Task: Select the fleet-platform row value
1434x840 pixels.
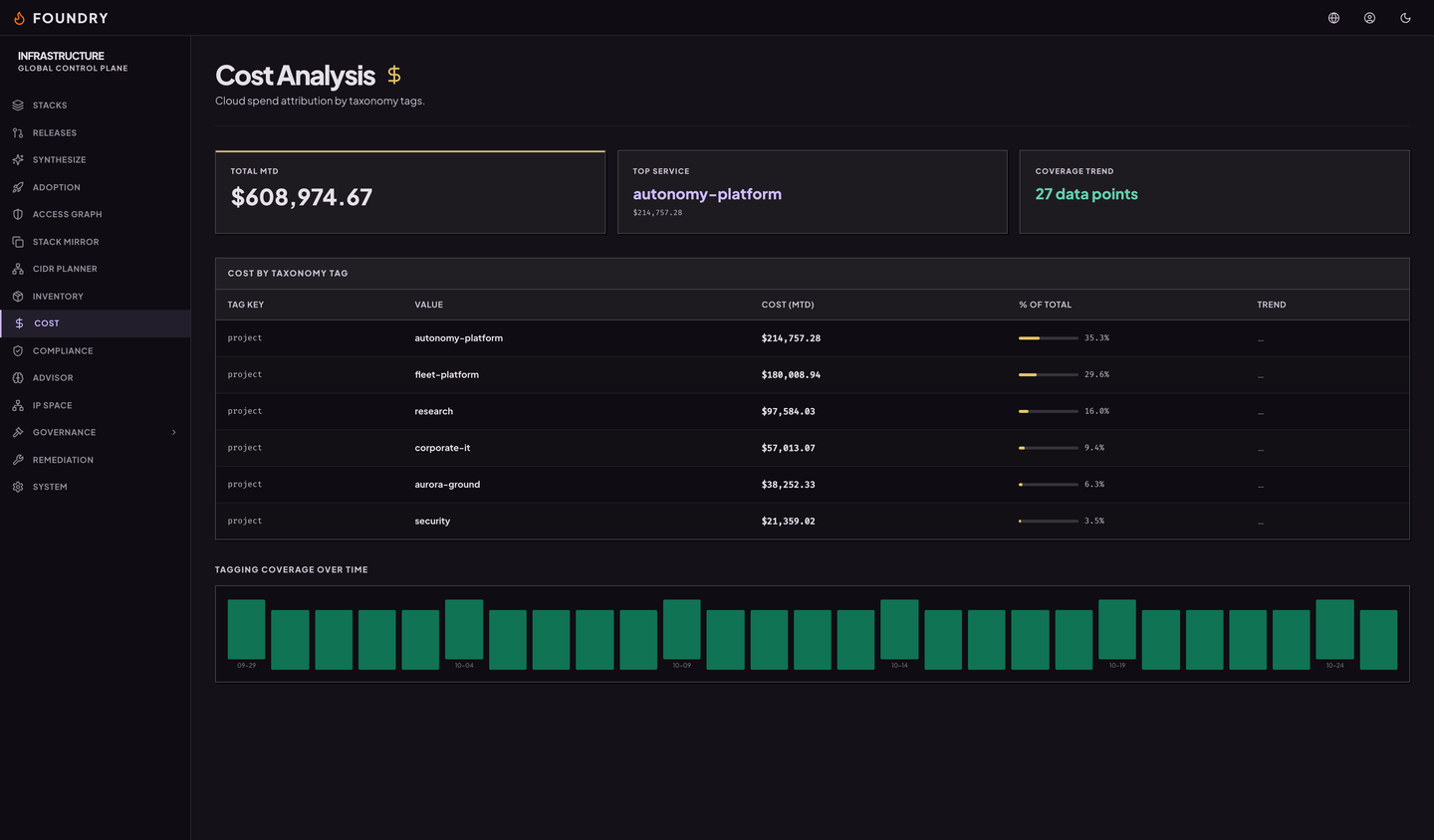Action: pyautogui.click(x=447, y=375)
